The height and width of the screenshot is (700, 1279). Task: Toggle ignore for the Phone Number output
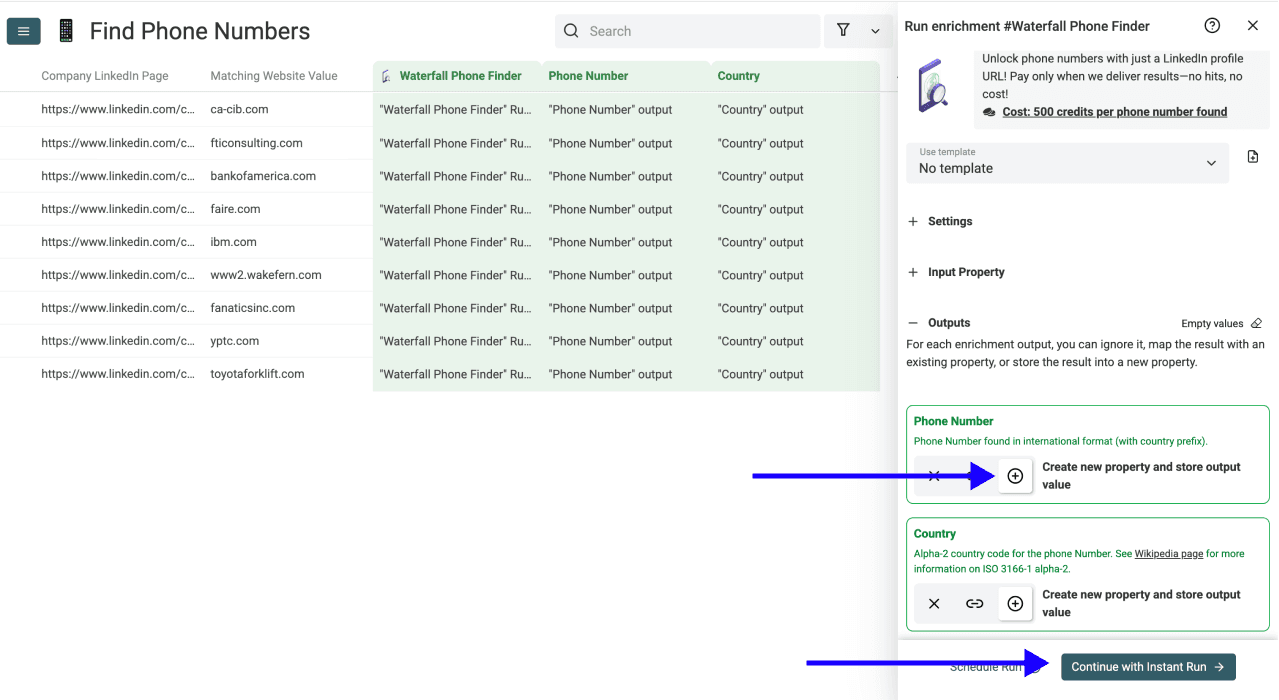[933, 475]
